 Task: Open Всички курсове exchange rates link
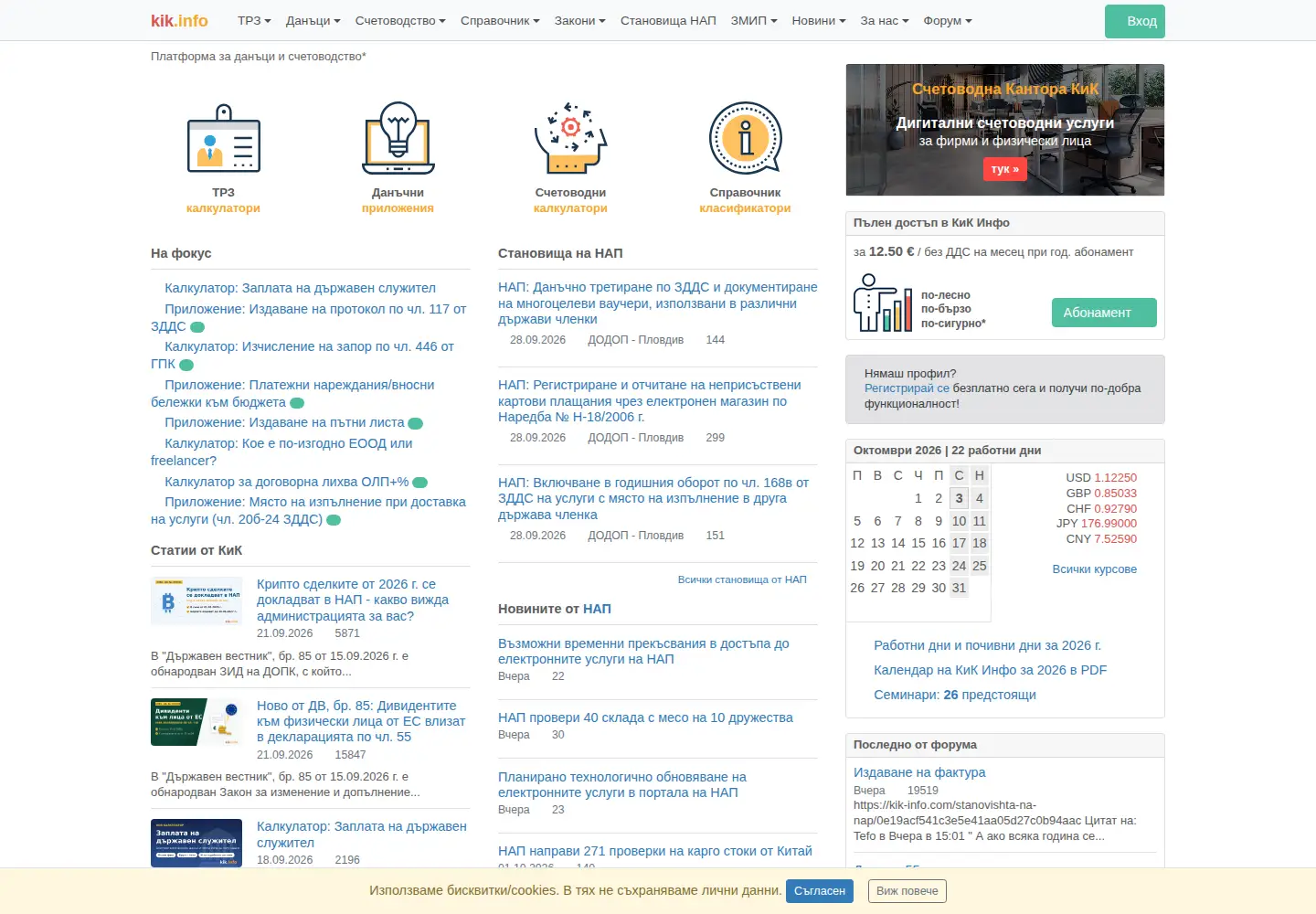pos(1094,569)
